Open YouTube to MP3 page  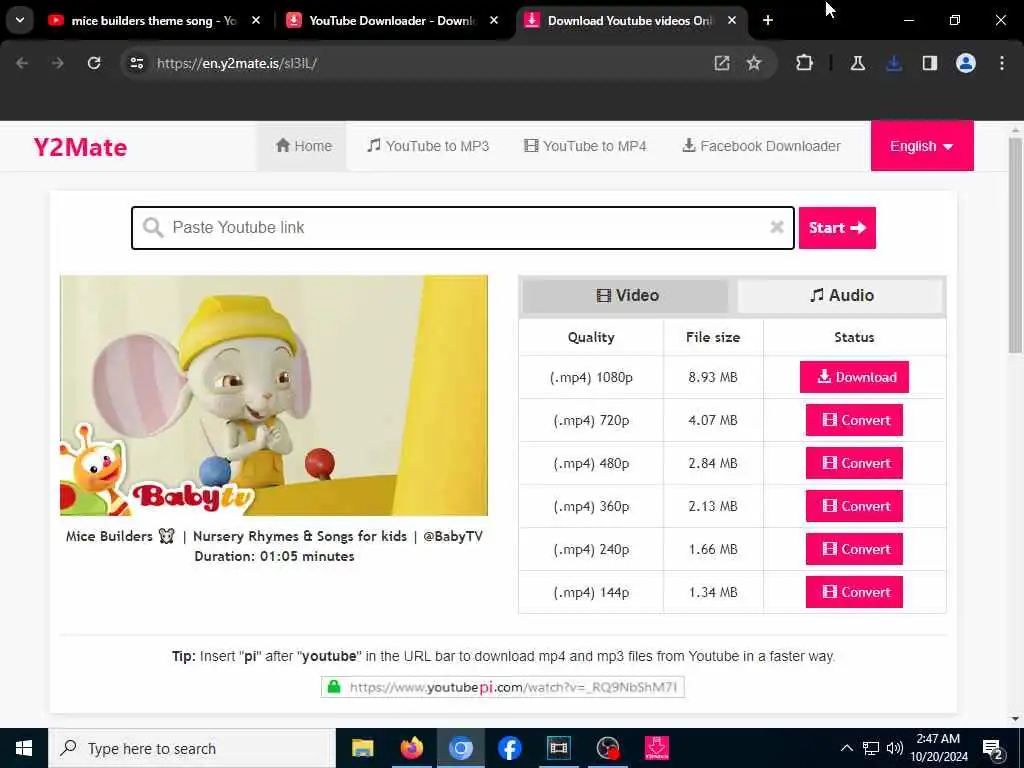(x=428, y=146)
